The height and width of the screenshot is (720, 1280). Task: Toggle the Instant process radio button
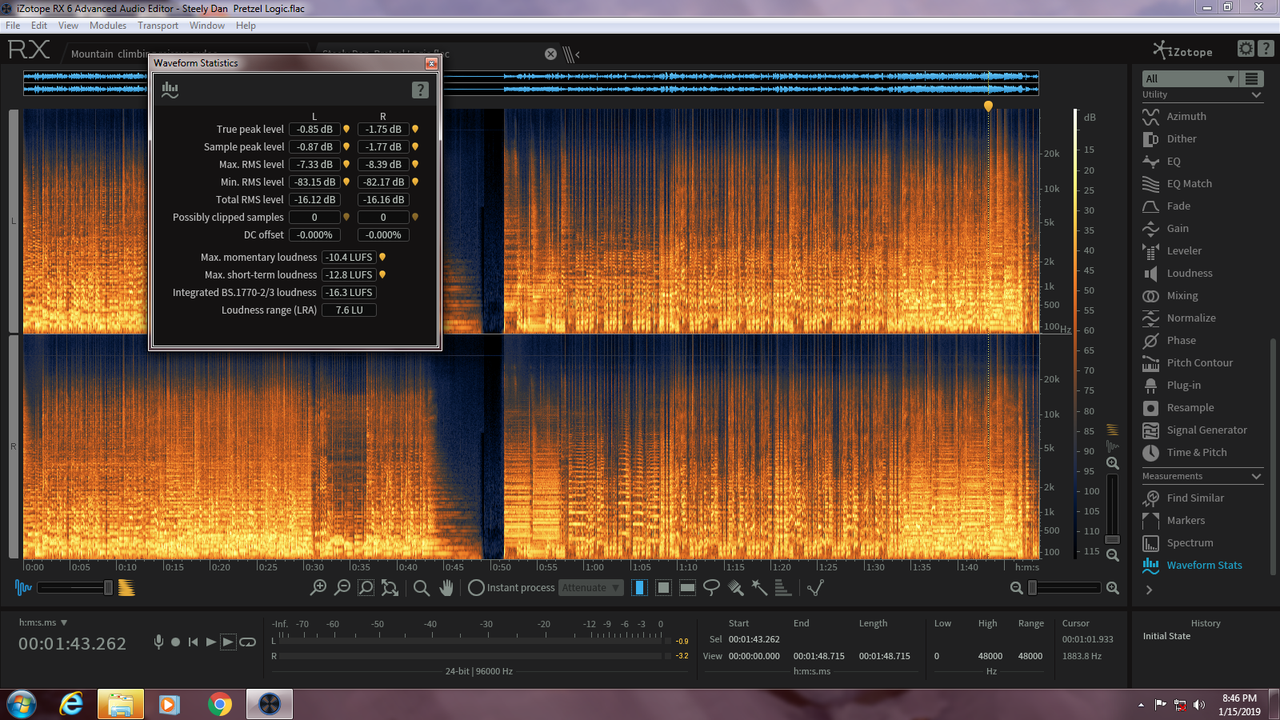point(476,588)
